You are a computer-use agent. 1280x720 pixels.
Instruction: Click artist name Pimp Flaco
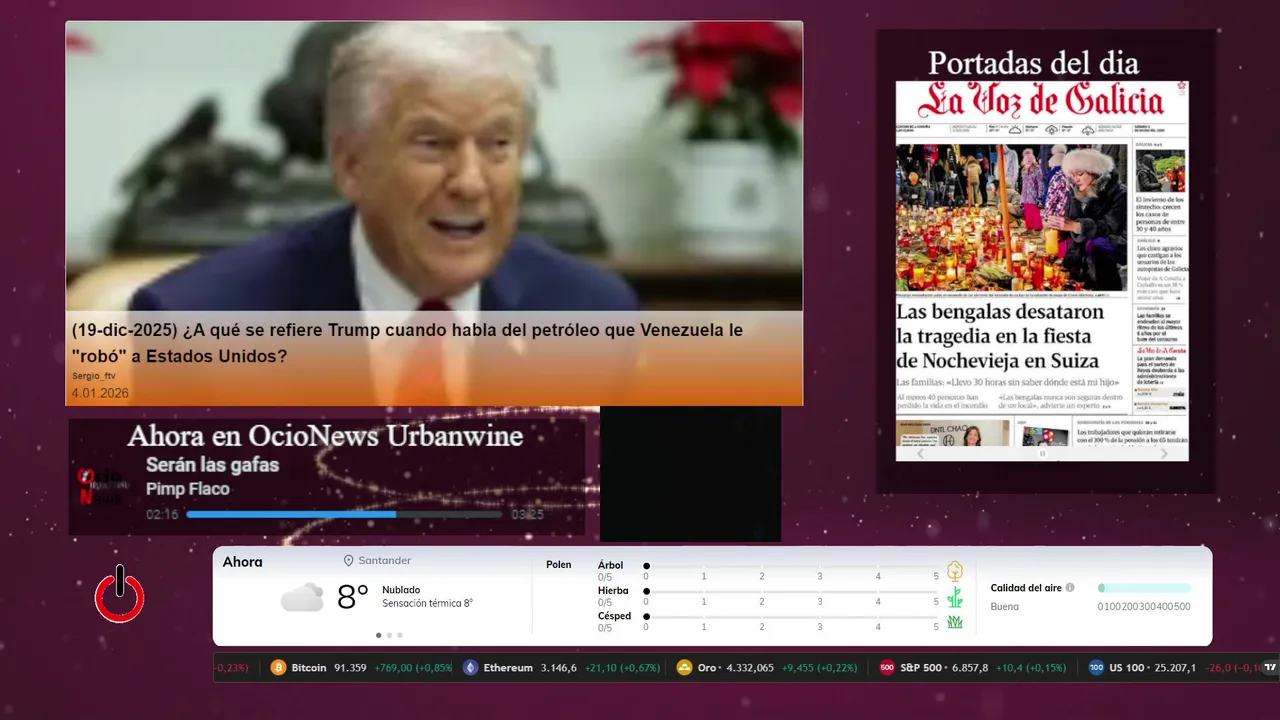click(x=187, y=489)
